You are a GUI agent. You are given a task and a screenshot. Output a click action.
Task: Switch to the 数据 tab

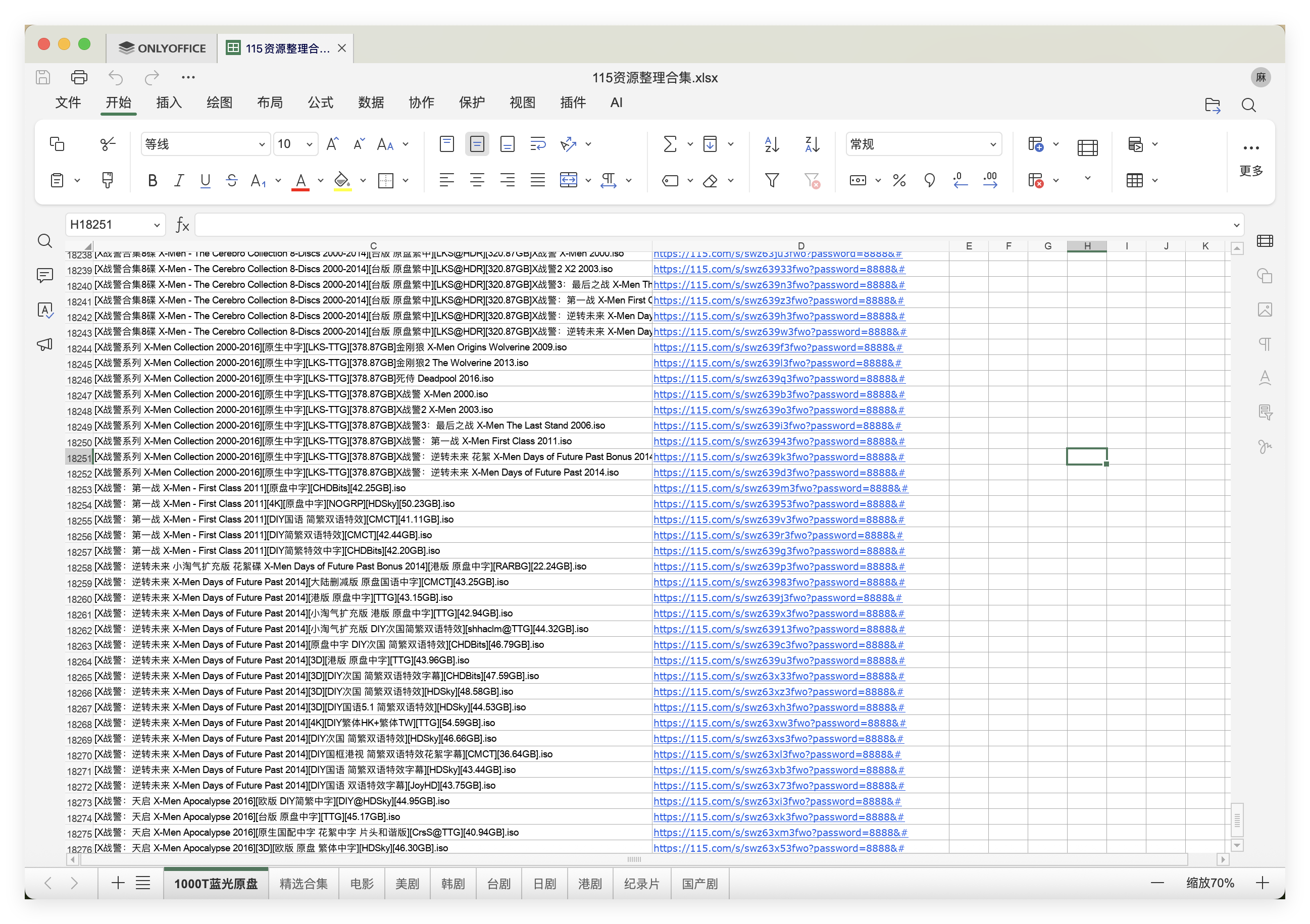(371, 102)
